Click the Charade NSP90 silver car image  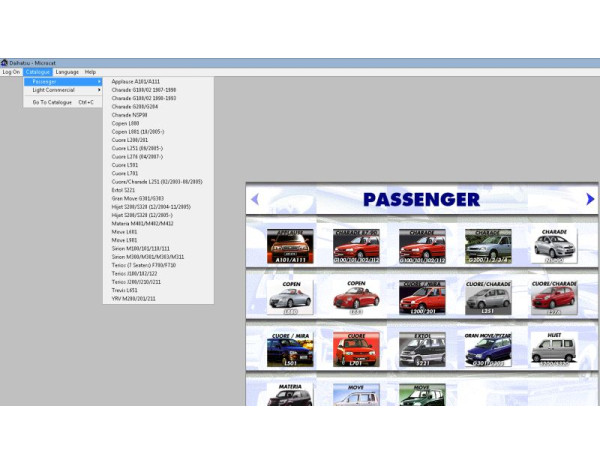[554, 246]
